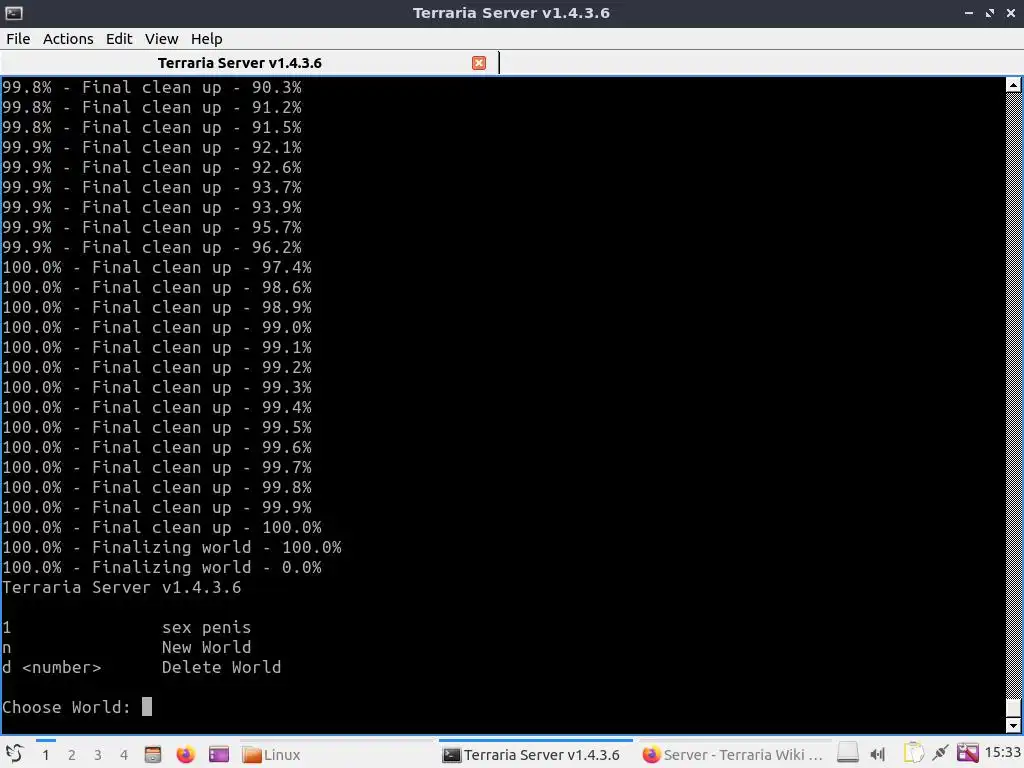Open the Edit menu
1024x768 pixels.
pos(119,39)
